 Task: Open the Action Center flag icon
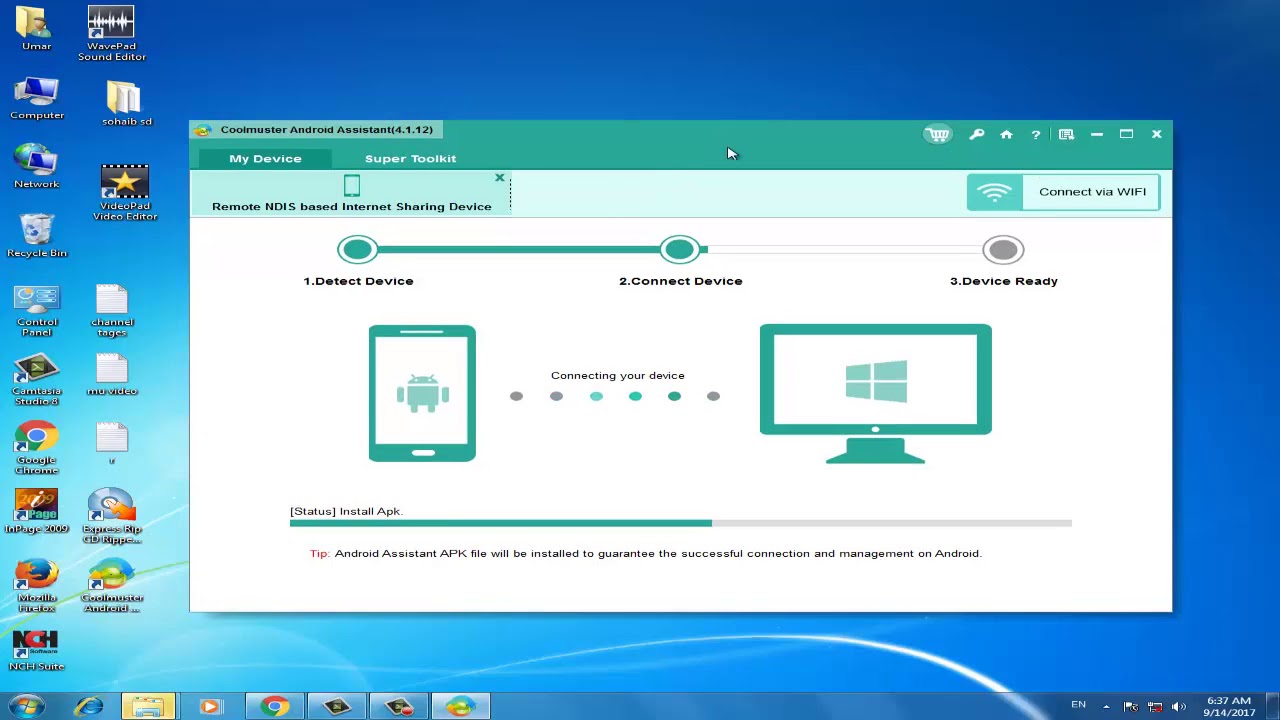1131,707
